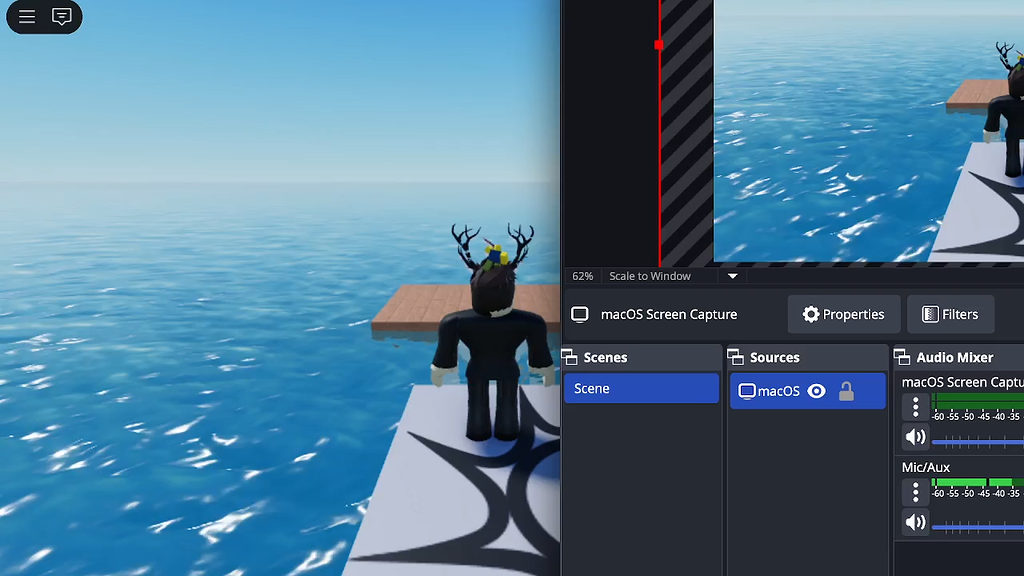Click the Sources dock panel icon
The height and width of the screenshot is (576, 1024).
click(736, 357)
